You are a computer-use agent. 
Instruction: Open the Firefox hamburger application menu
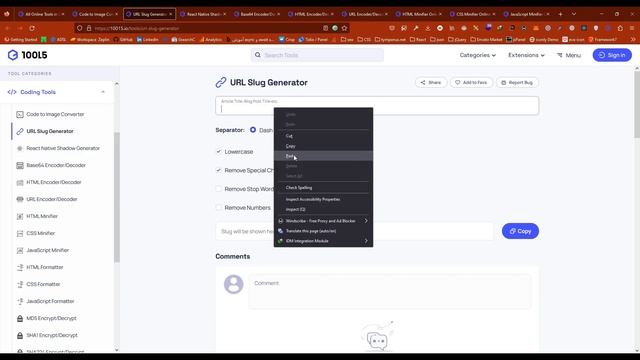pos(632,28)
